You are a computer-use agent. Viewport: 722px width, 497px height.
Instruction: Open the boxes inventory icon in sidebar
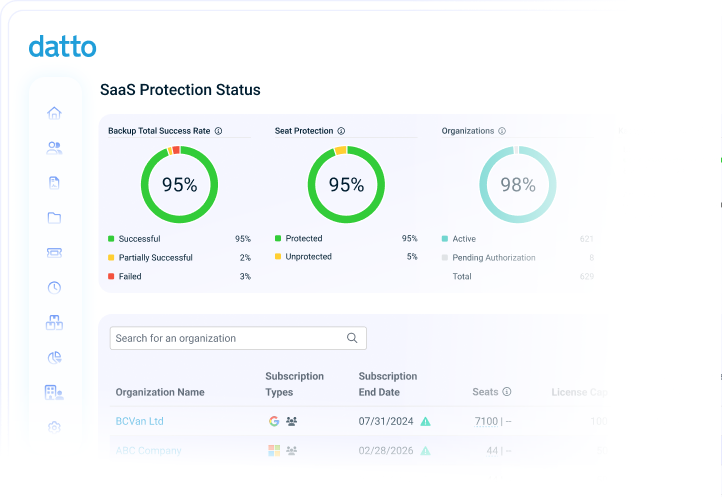[54, 322]
